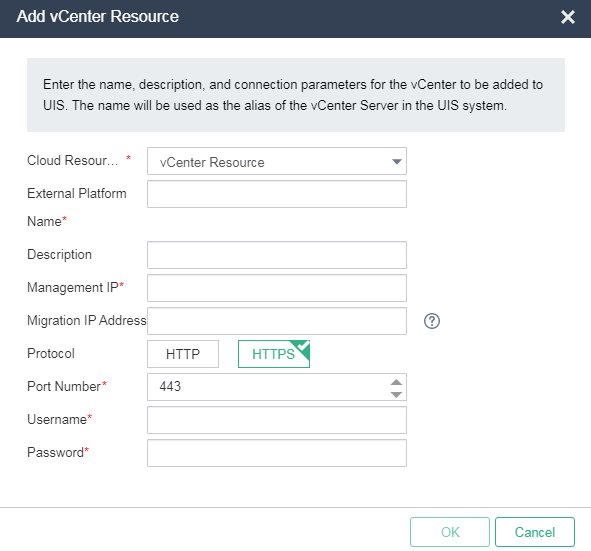Click the 'Add vCenter Resource' title text

coord(98,17)
